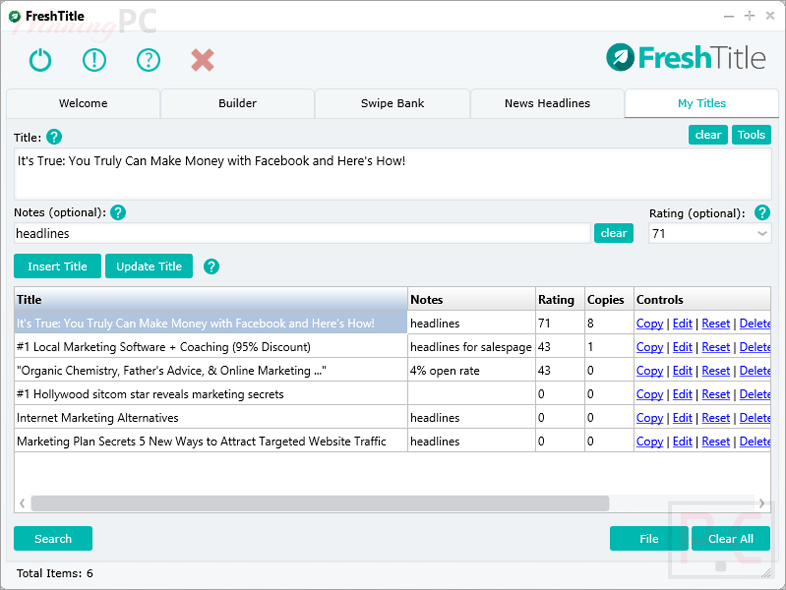Select the Marketing Plan Secrets title cell
This screenshot has height=590, width=786.
click(211, 442)
